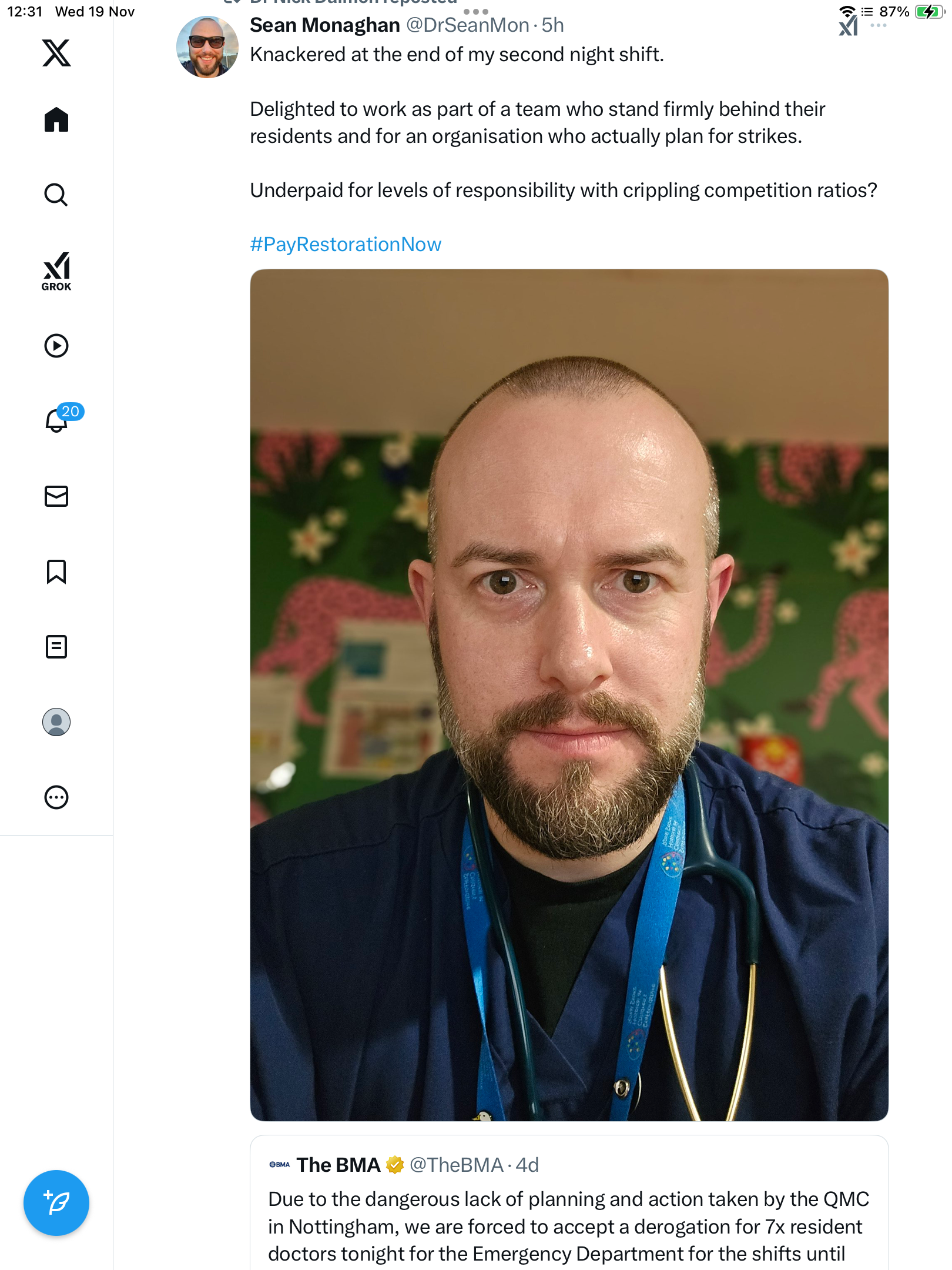Open Profile avatar icon in sidebar
This screenshot has height=1270, width=952.
(56, 722)
